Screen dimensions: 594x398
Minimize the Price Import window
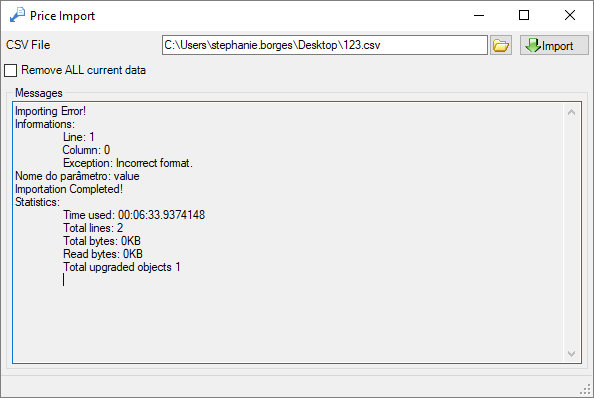pos(479,16)
